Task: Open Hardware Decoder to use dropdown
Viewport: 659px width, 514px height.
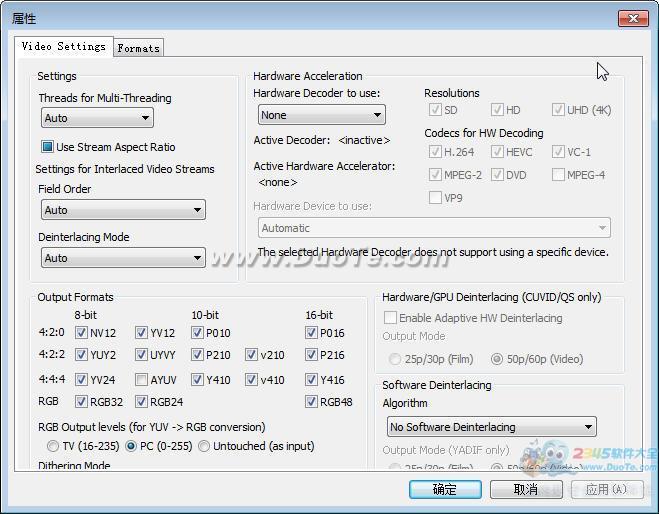Action: 322,115
